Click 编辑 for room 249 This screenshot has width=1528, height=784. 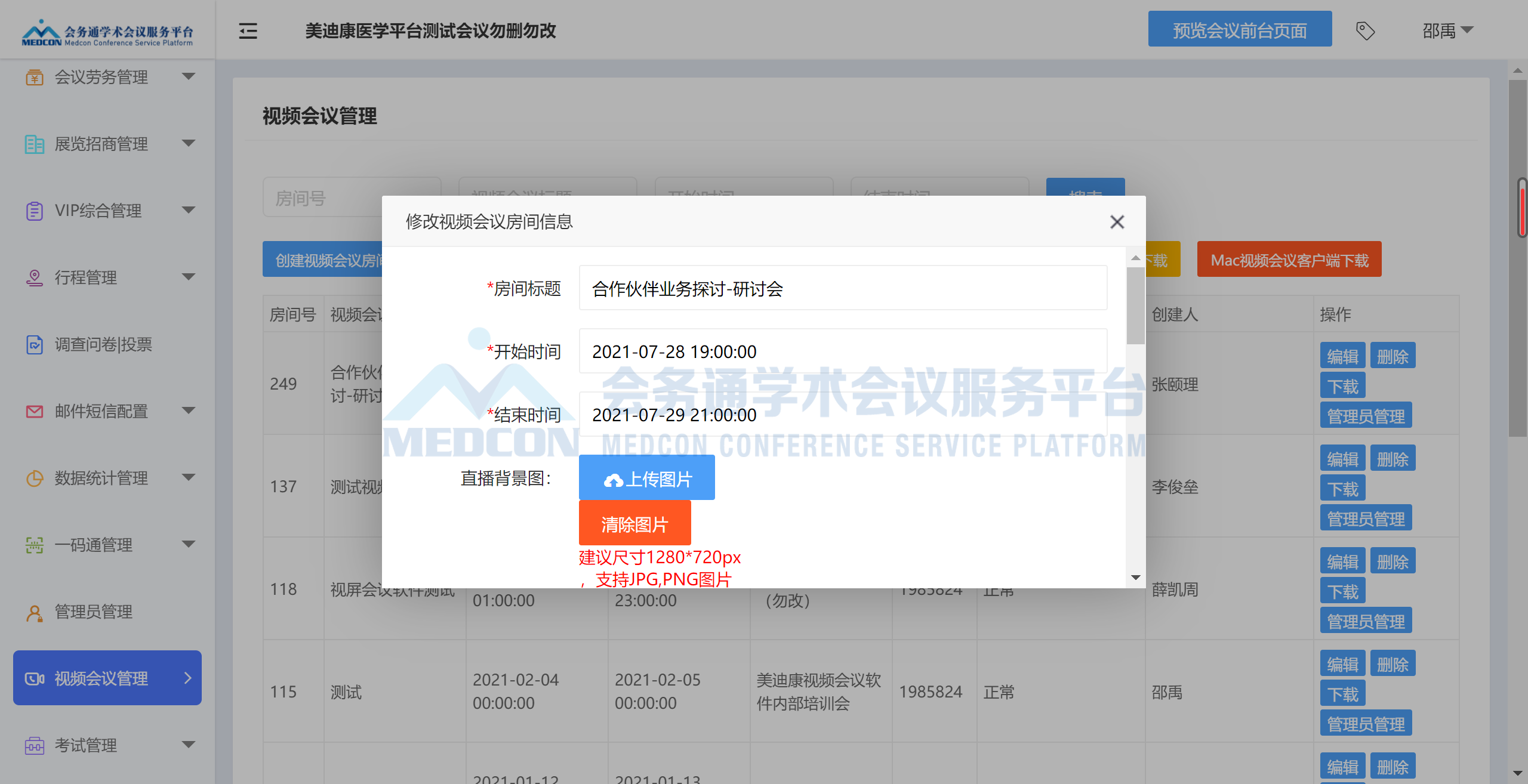(1343, 356)
